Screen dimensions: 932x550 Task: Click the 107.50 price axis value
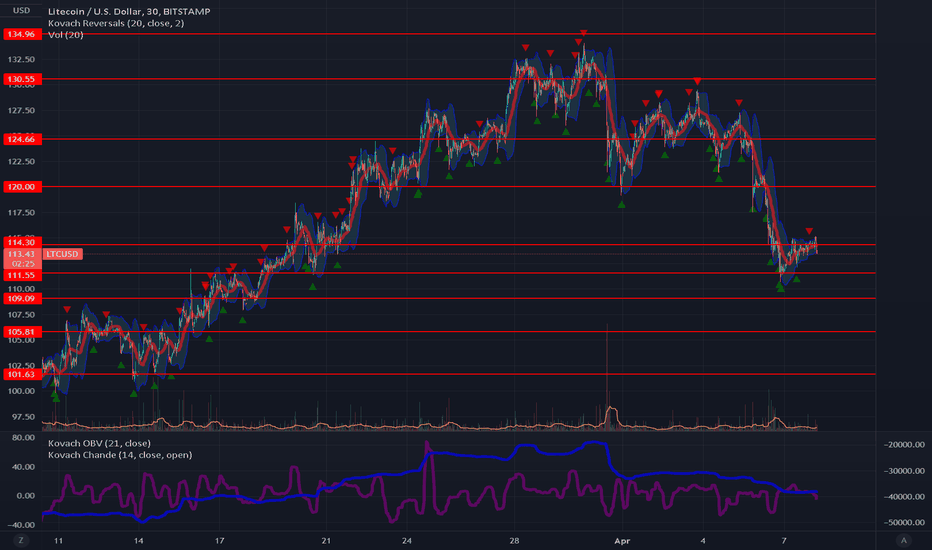[21, 315]
